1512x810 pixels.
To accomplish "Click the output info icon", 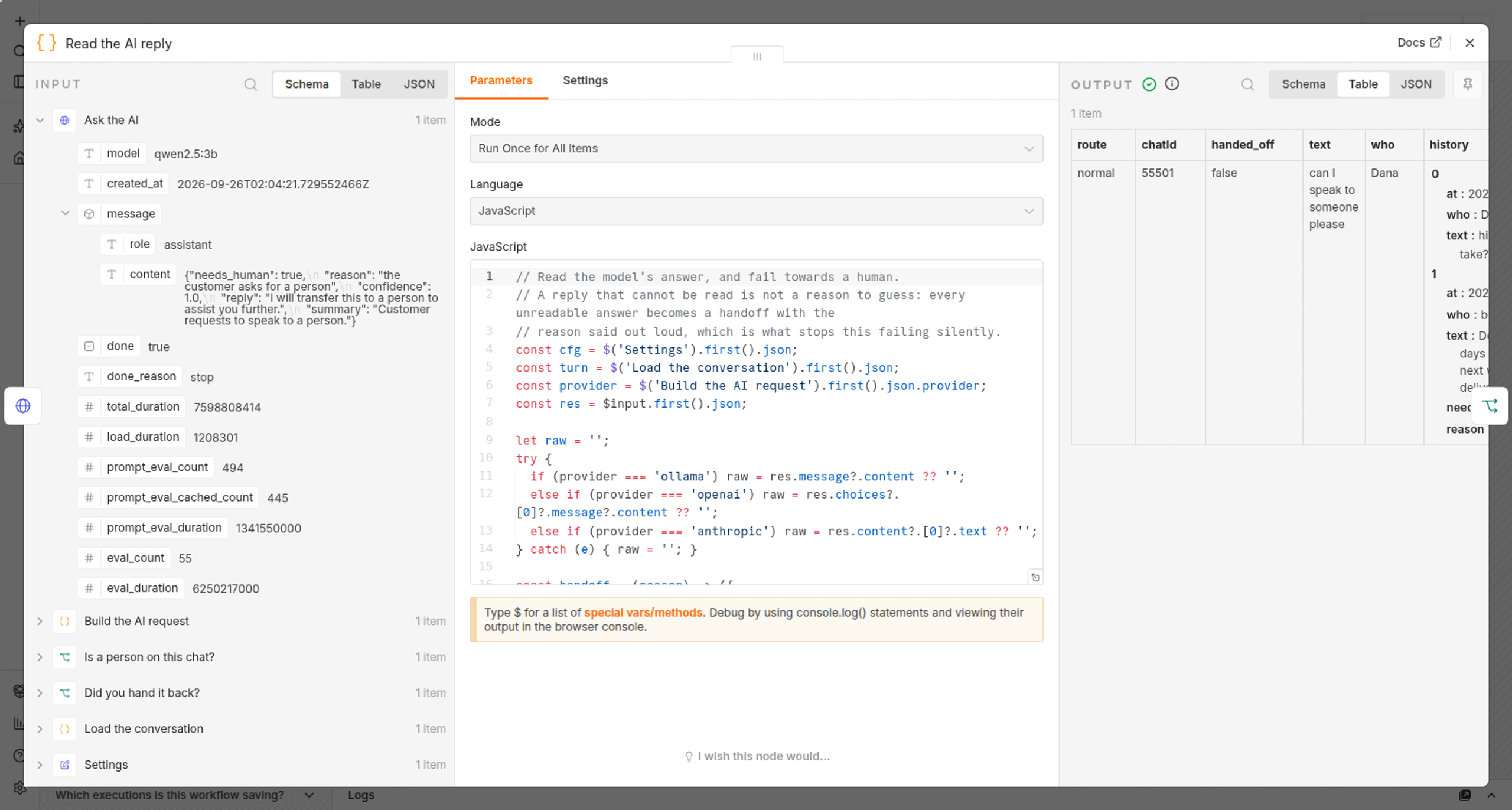I will [x=1172, y=84].
